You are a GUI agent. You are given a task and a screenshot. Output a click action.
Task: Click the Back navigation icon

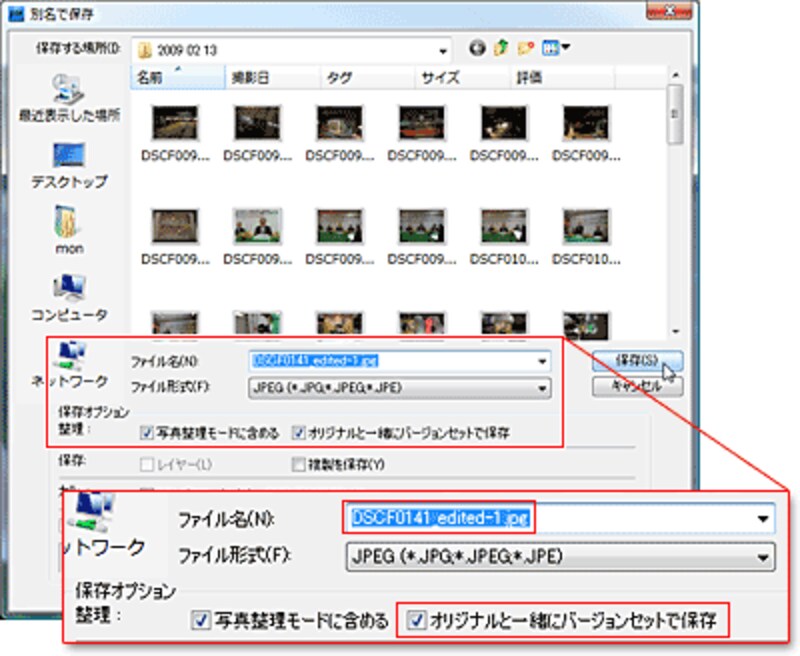pyautogui.click(x=477, y=48)
